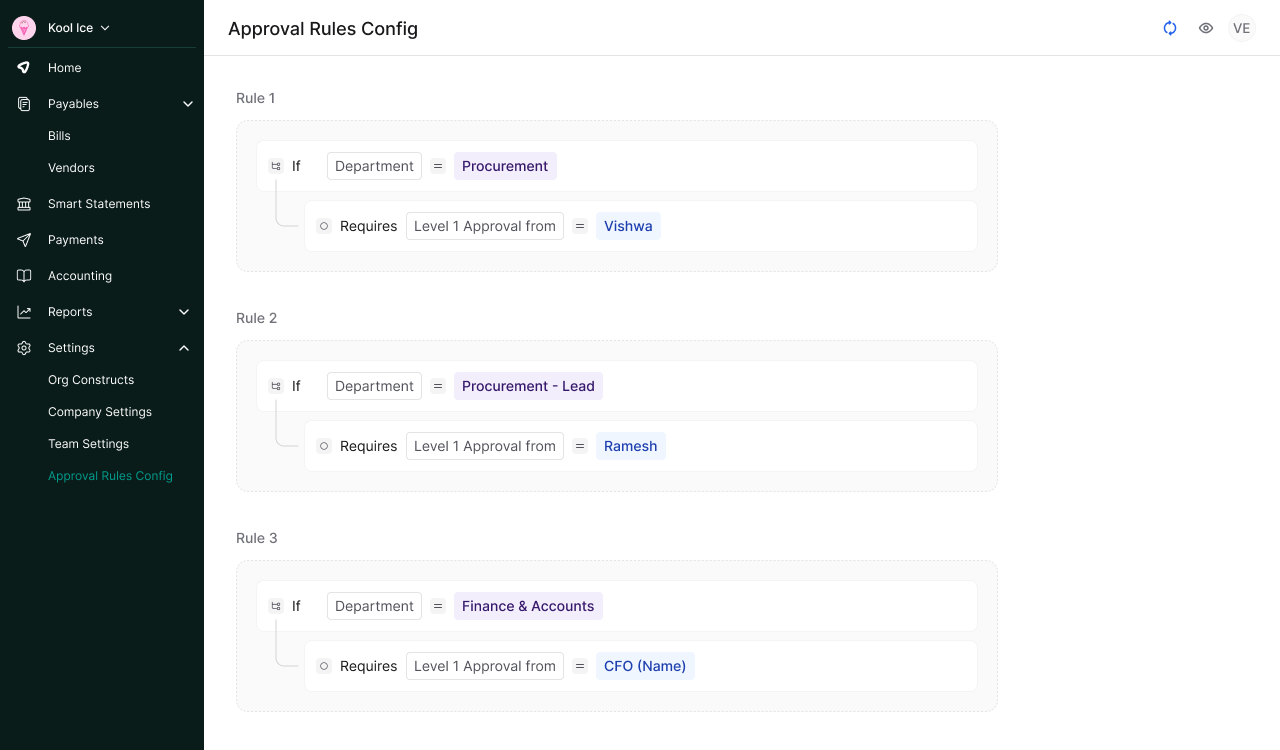The width and height of the screenshot is (1280, 750).
Task: Click the condition branch icon in Rule 1
Action: (x=275, y=166)
